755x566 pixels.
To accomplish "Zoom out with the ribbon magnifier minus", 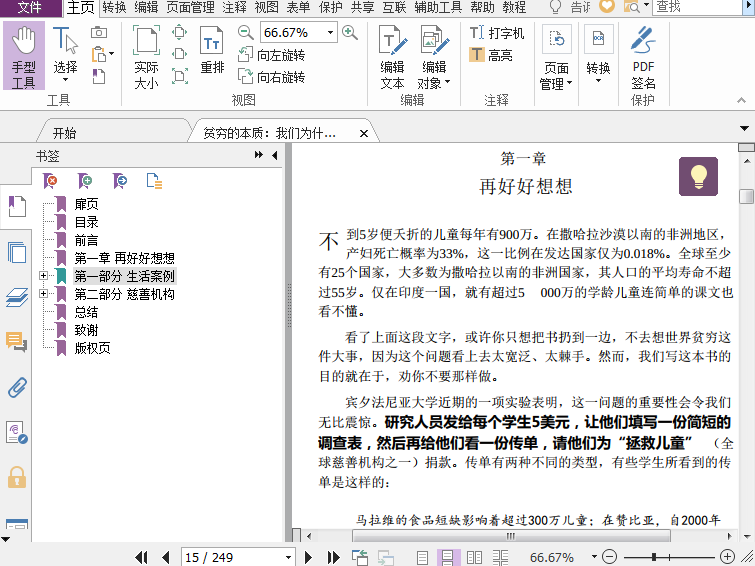I will tap(246, 32).
